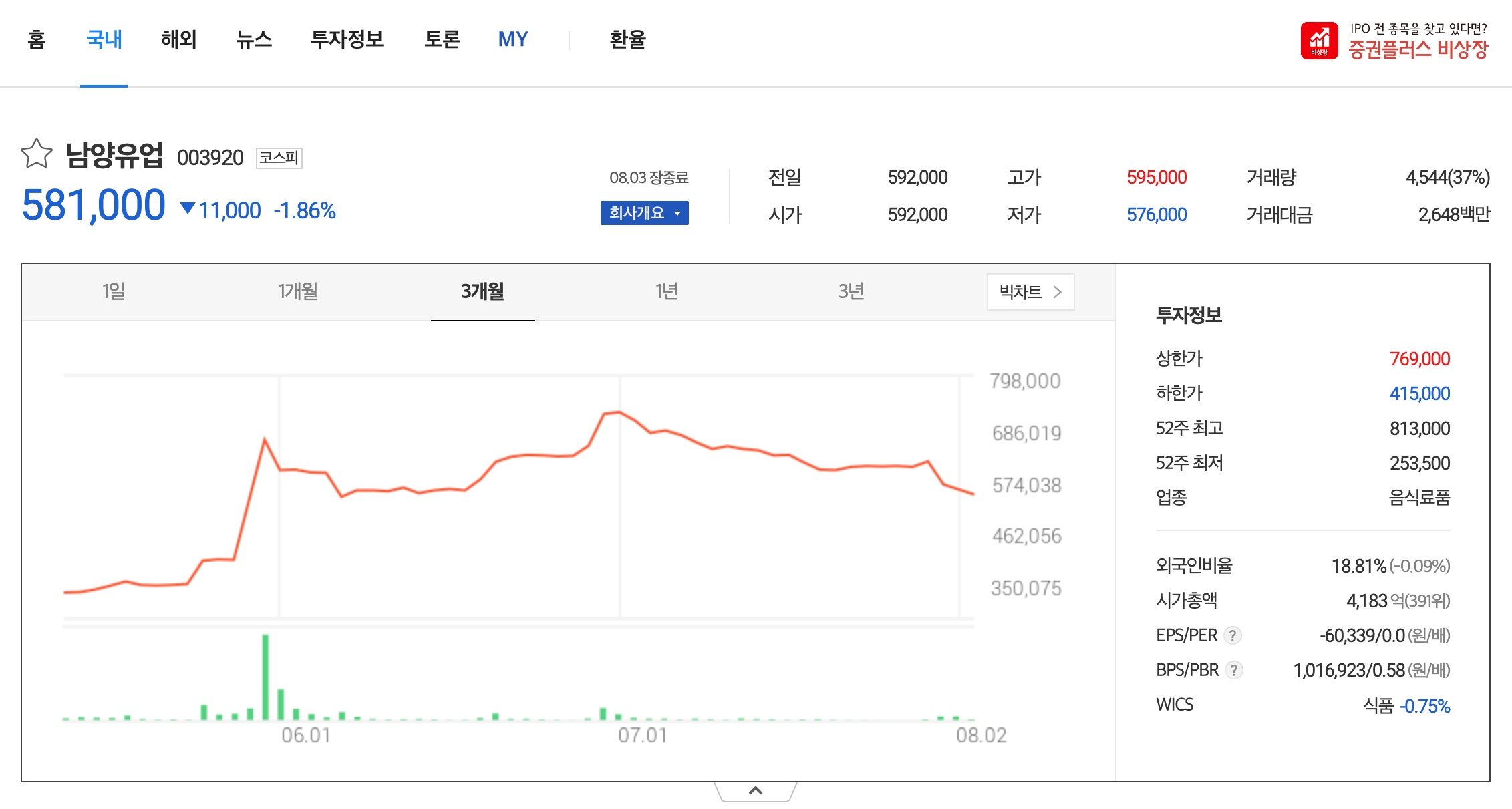
Task: Open the 해외 menu
Action: click(x=179, y=39)
